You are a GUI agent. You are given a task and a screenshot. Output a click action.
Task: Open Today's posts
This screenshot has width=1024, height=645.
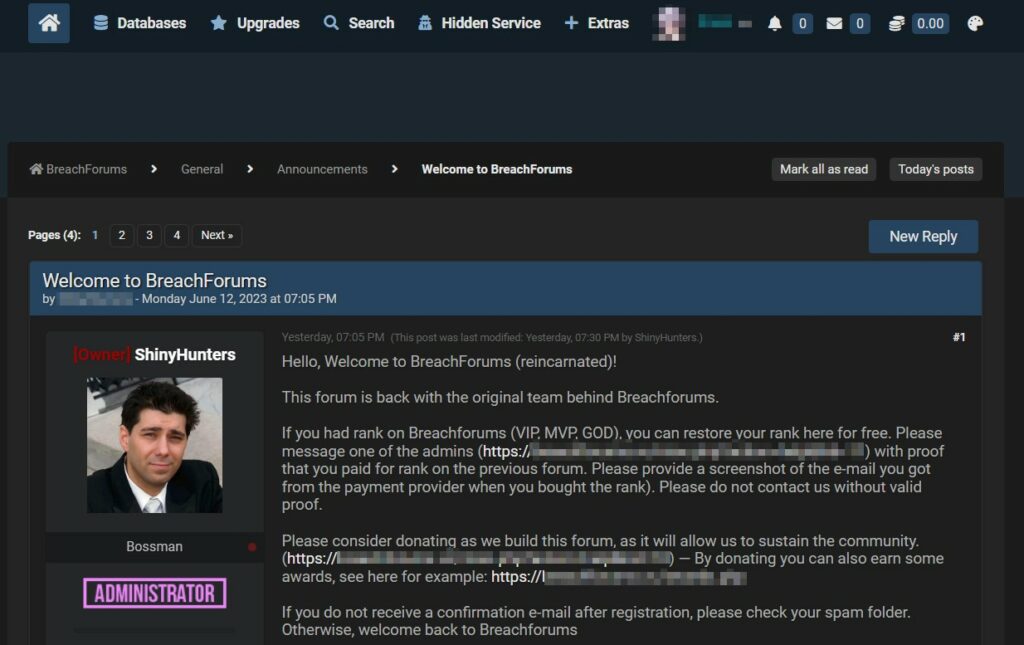[x=935, y=169]
